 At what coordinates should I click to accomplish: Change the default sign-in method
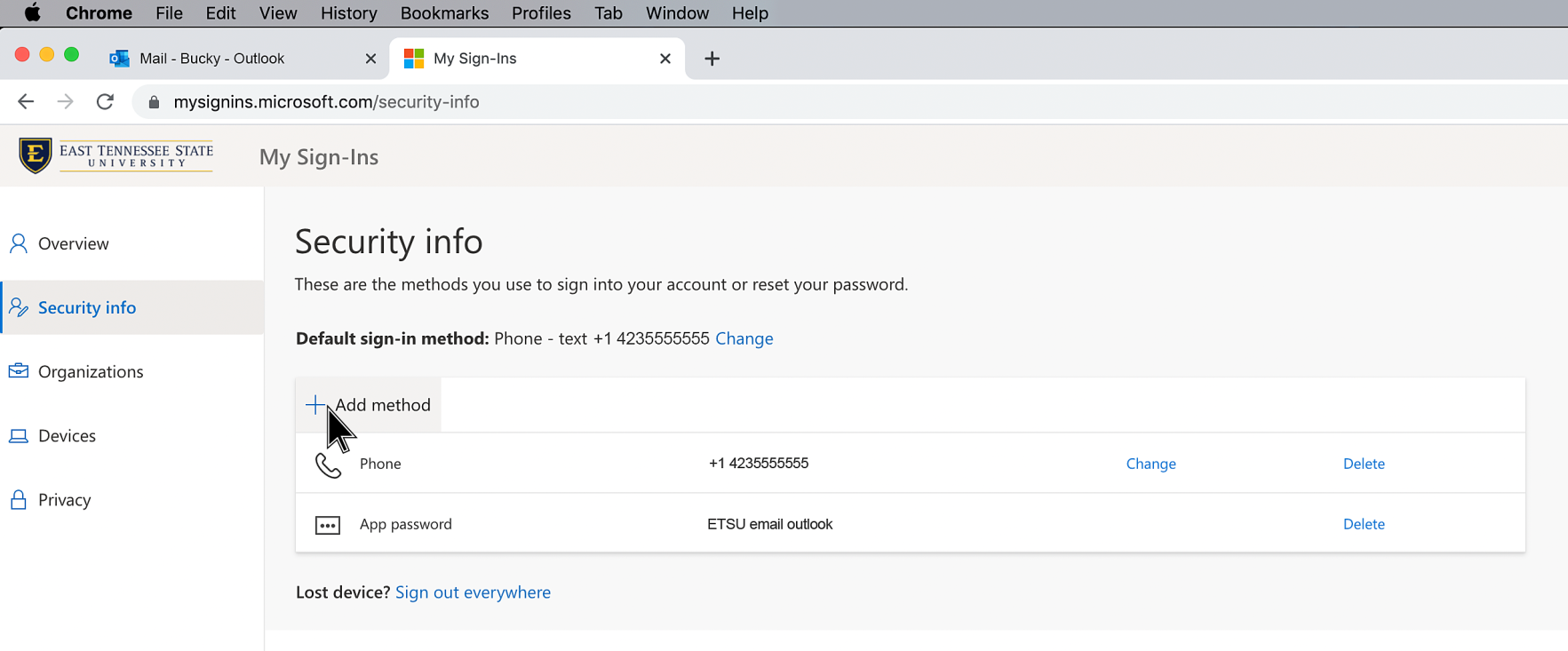pyautogui.click(x=744, y=338)
